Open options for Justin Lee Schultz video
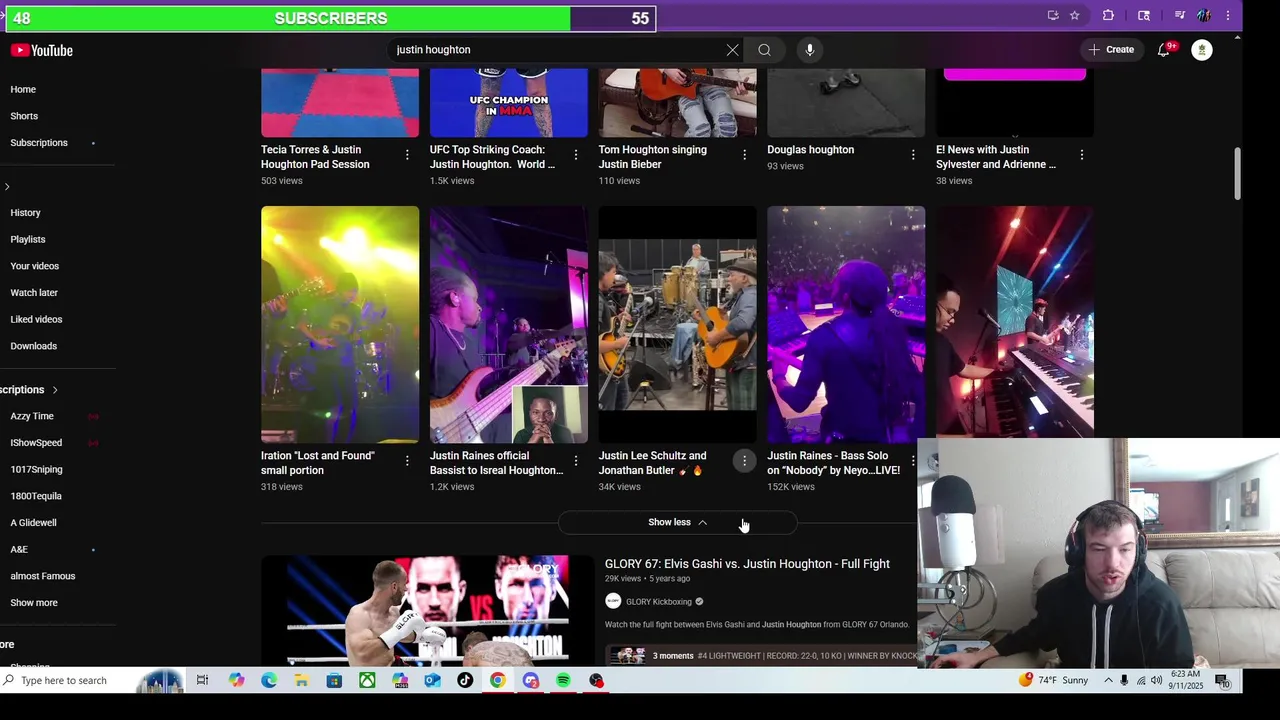 coord(744,461)
